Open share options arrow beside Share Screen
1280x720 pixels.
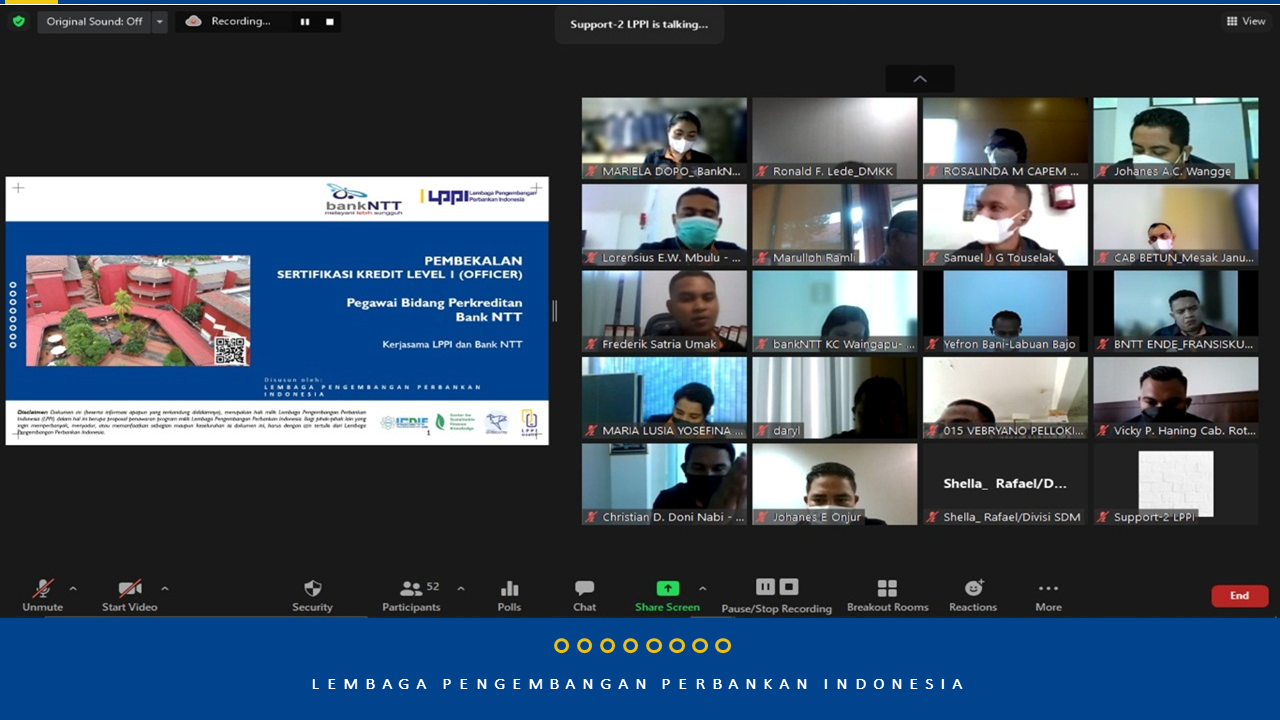(703, 588)
